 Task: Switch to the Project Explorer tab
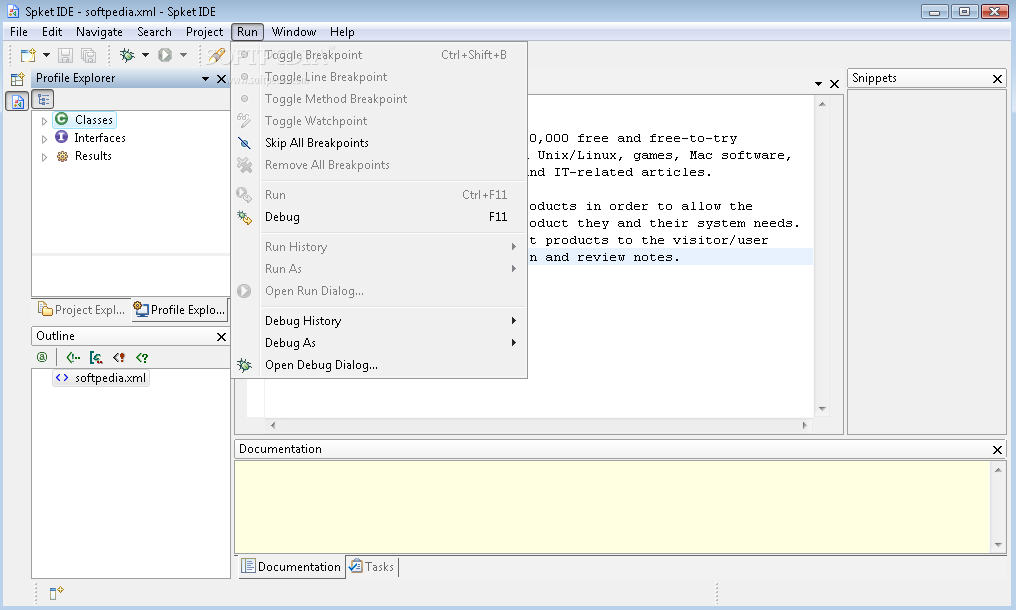pos(82,310)
